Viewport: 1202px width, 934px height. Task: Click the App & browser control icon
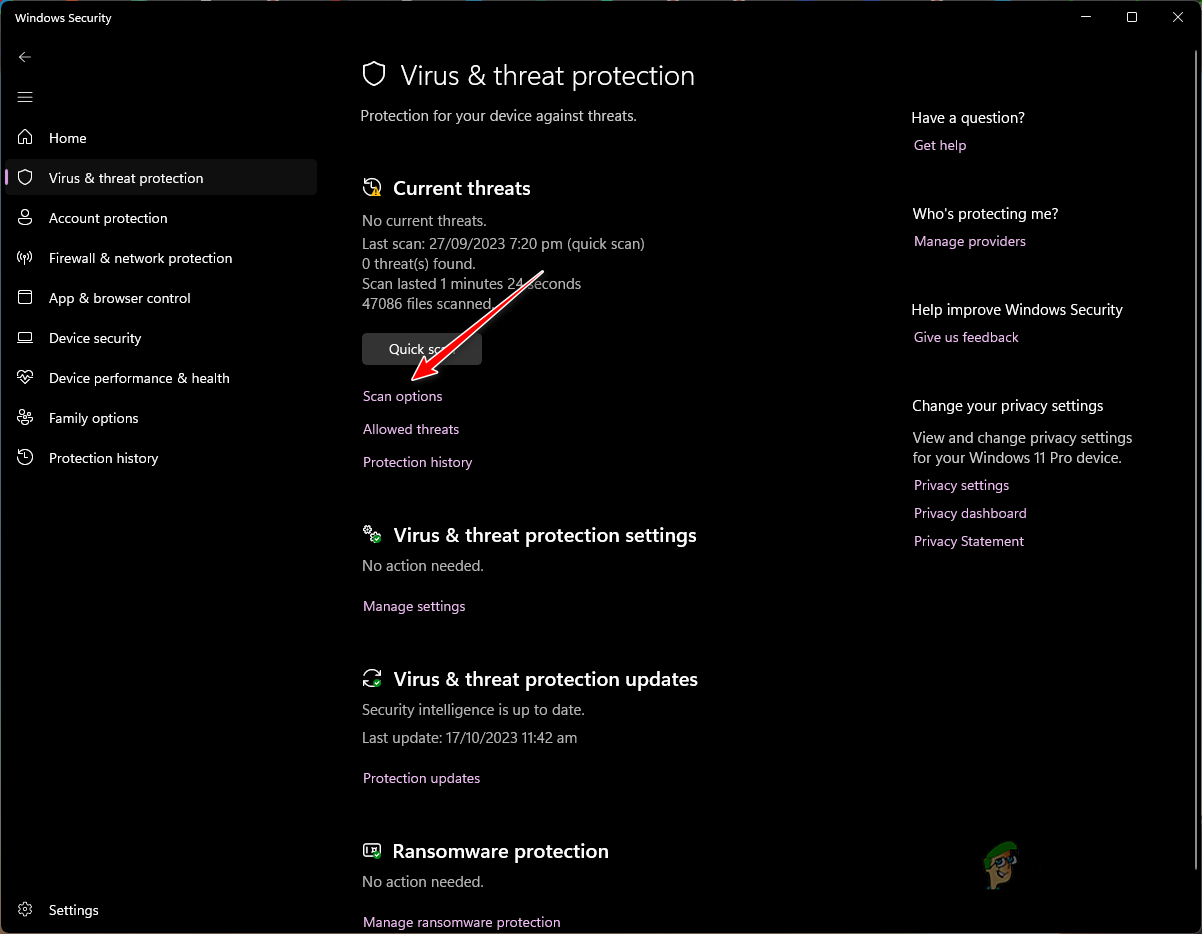[x=26, y=298]
